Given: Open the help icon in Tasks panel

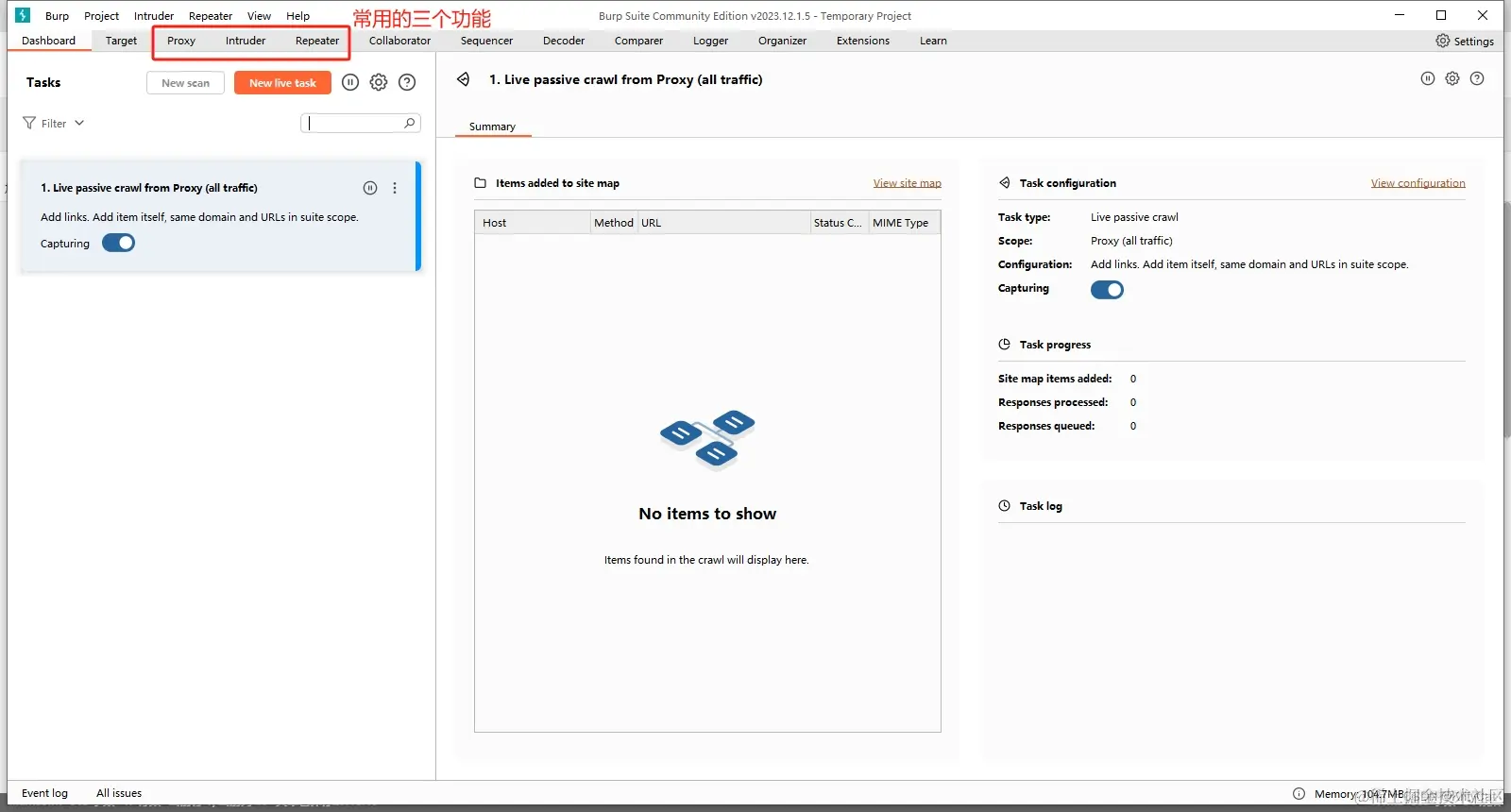Looking at the screenshot, I should click(x=407, y=82).
